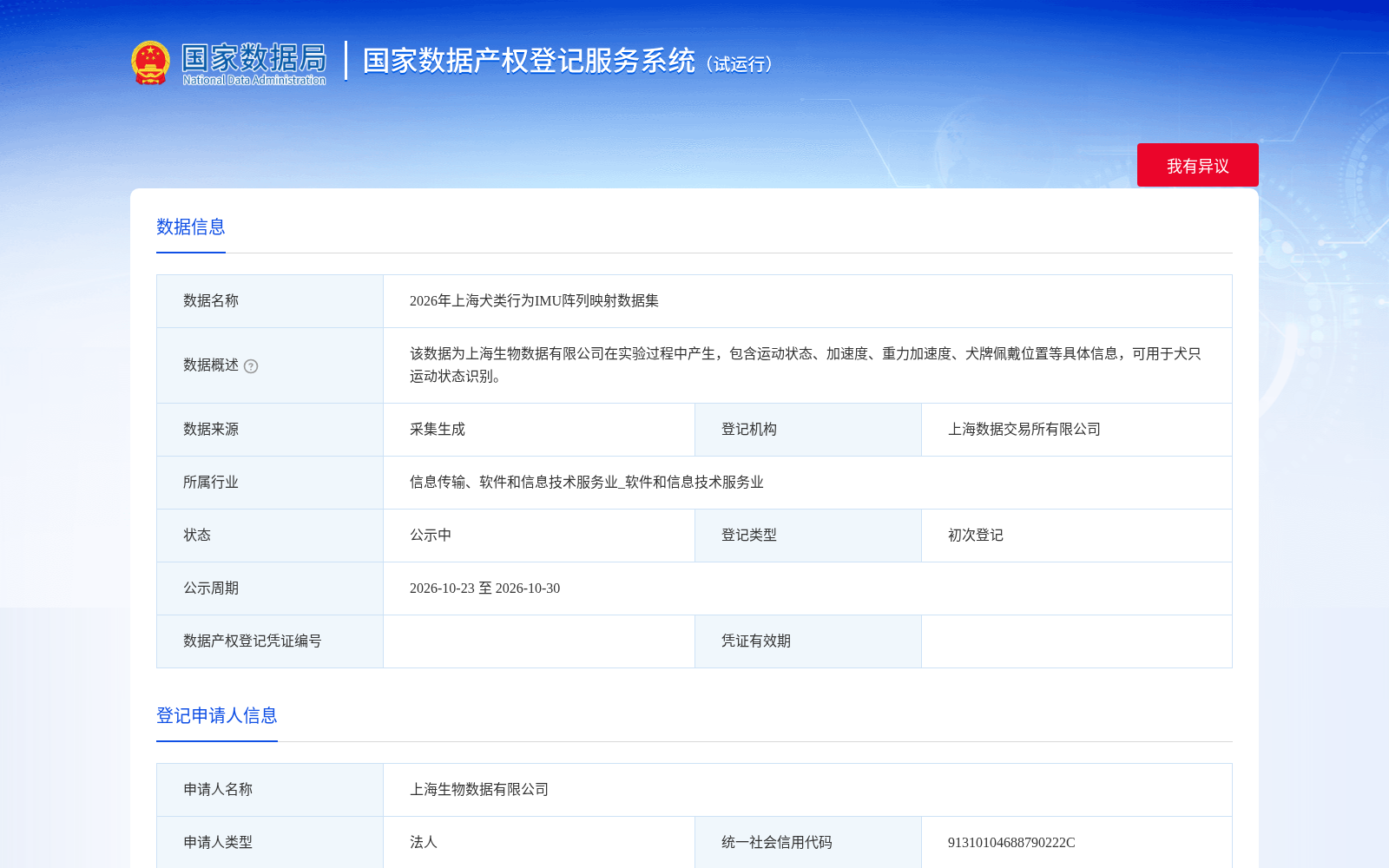Viewport: 1389px width, 868px height.
Task: Click the national emblem icon
Action: click(x=150, y=62)
